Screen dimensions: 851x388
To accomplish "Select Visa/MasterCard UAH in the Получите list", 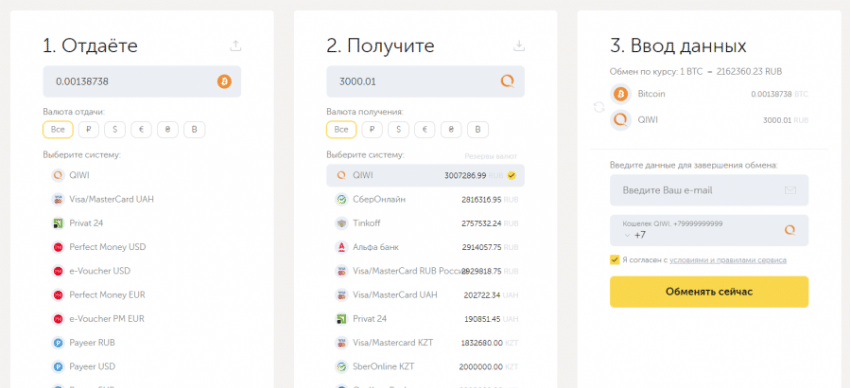I will [425, 295].
